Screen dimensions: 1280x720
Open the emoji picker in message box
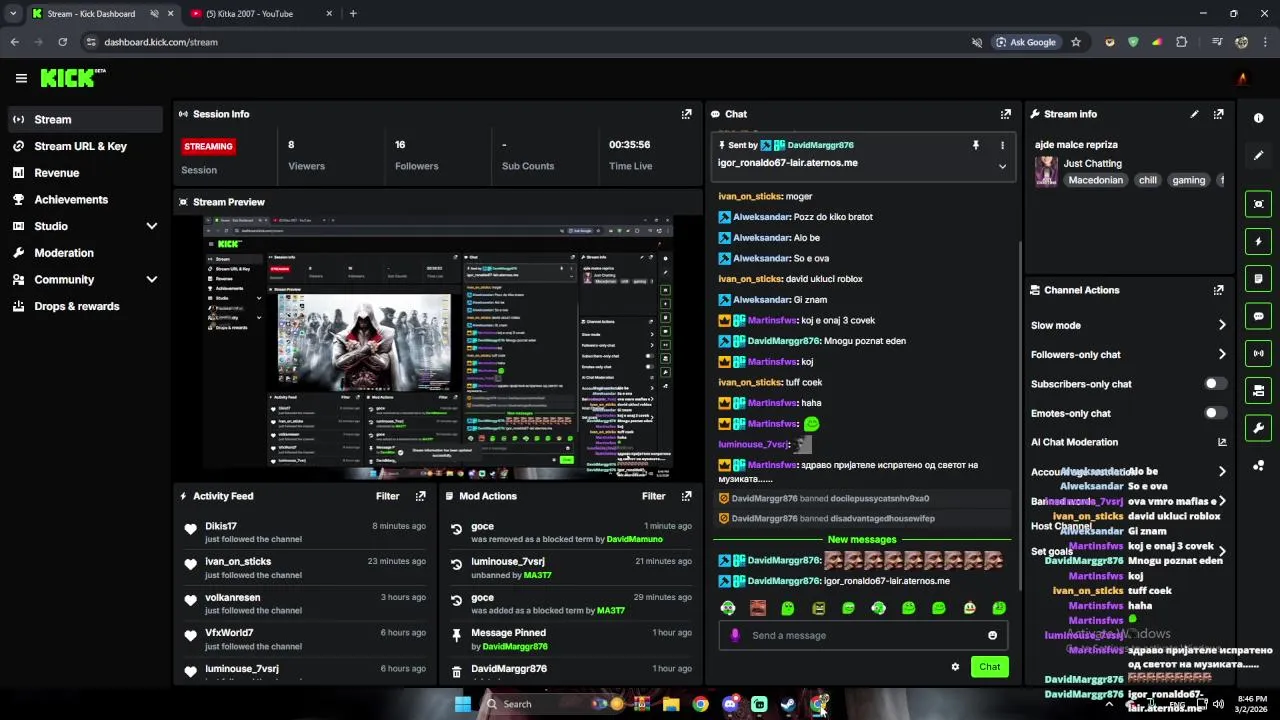(x=992, y=635)
